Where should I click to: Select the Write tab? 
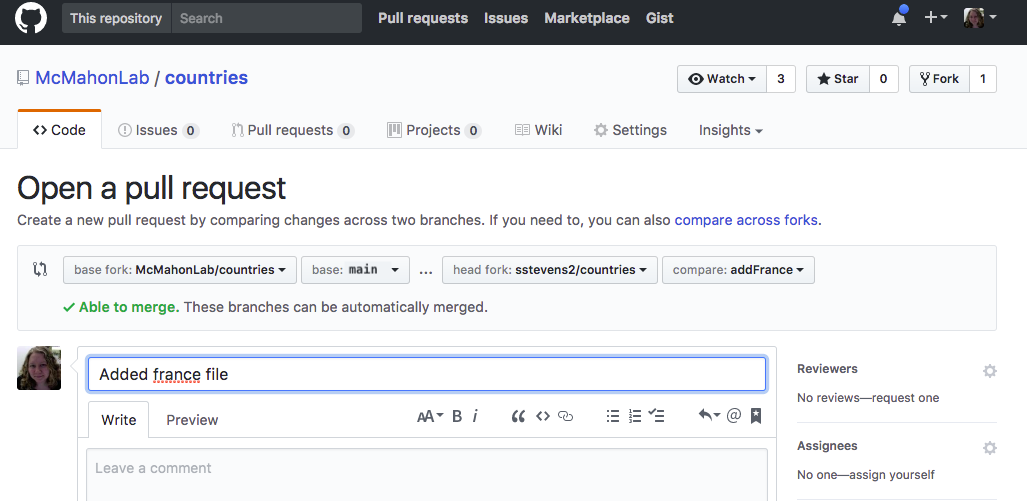tap(119, 420)
